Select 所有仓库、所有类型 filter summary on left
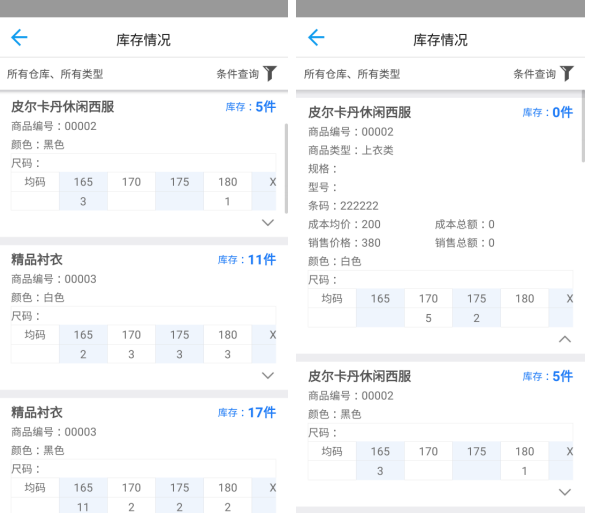Screen dimensions: 589x519 tap(55, 74)
